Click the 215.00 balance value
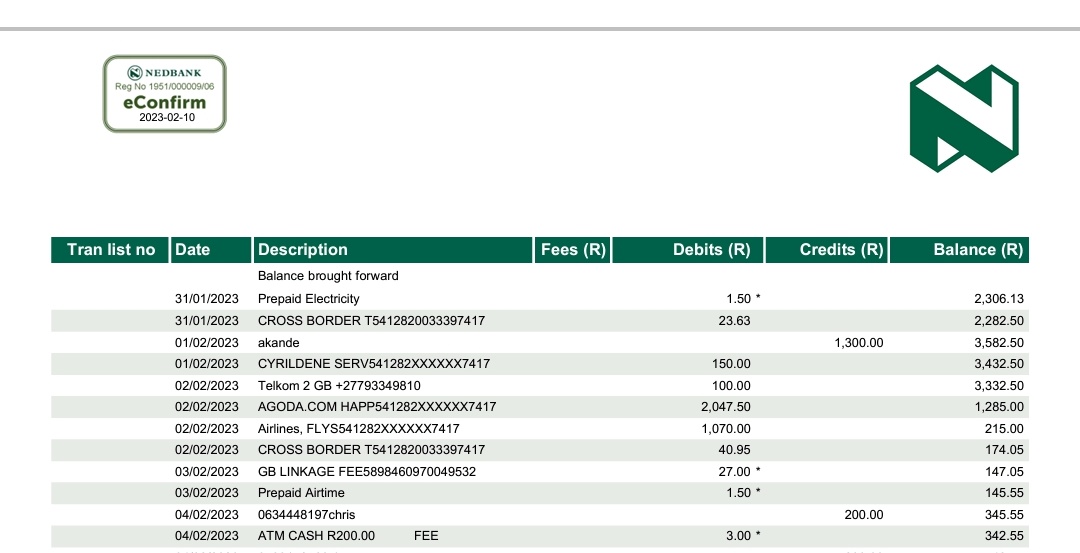1080x553 pixels. pyautogui.click(x=1004, y=429)
